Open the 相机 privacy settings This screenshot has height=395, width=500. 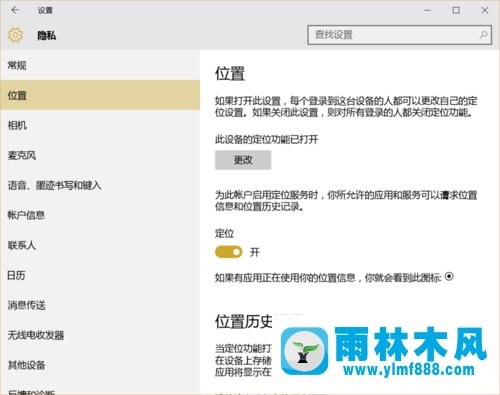click(100, 125)
